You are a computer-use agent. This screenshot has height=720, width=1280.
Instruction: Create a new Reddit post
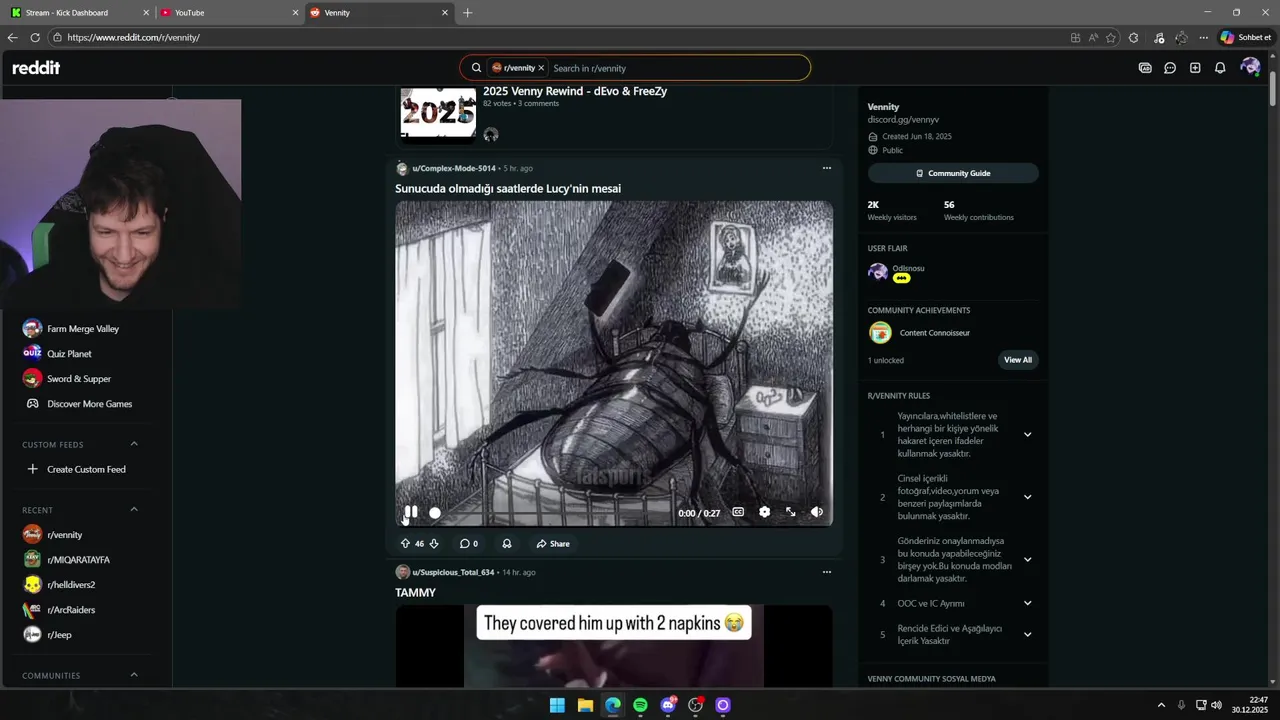1195,68
